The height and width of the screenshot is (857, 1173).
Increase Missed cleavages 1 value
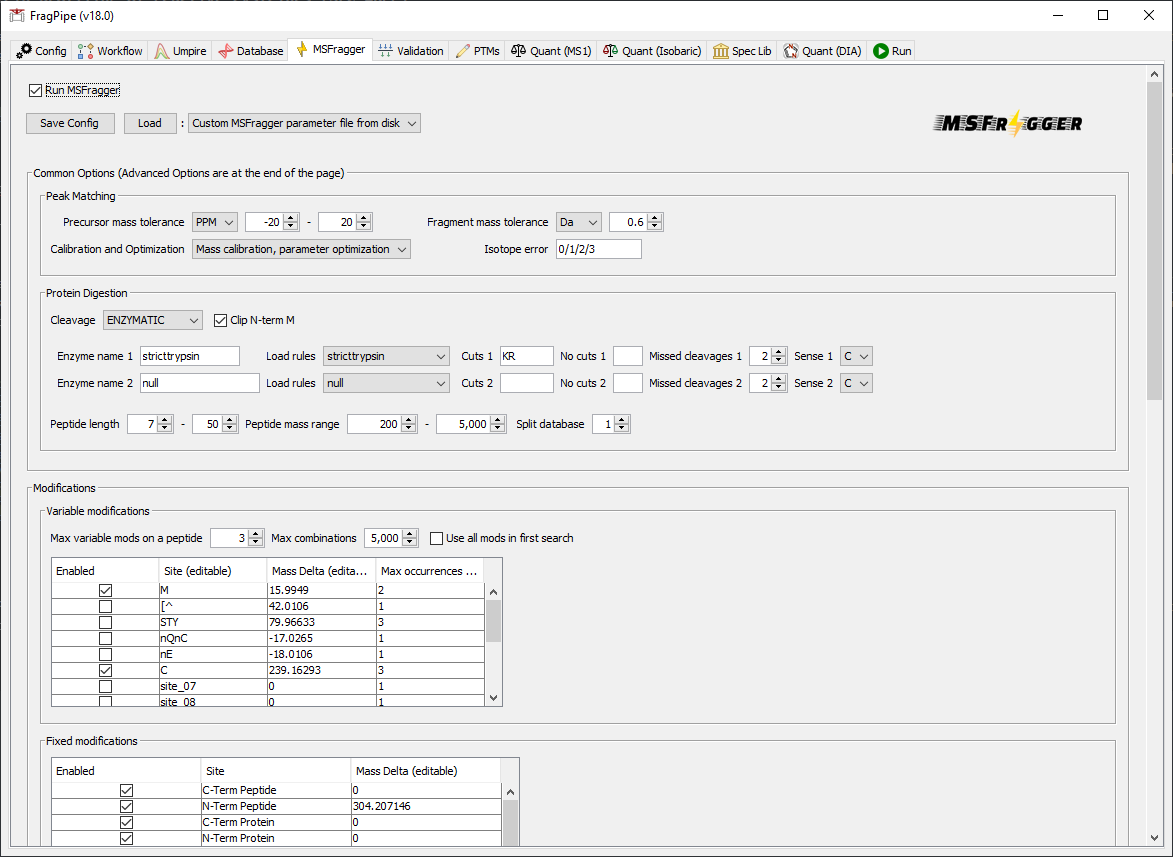(779, 351)
